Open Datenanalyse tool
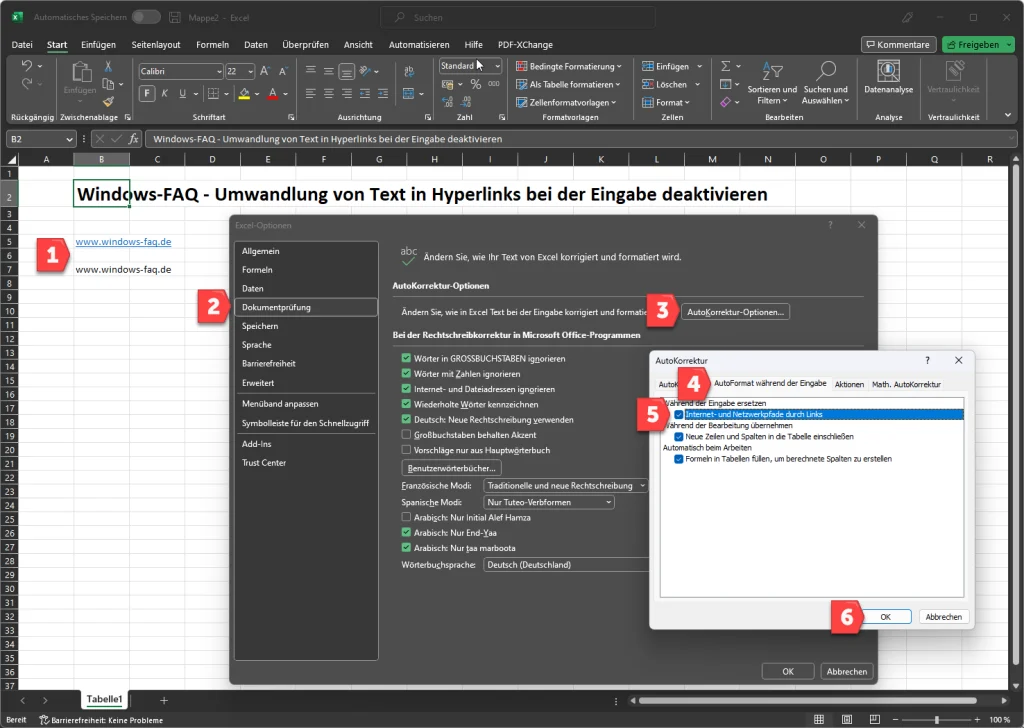1024x728 pixels. 888,77
